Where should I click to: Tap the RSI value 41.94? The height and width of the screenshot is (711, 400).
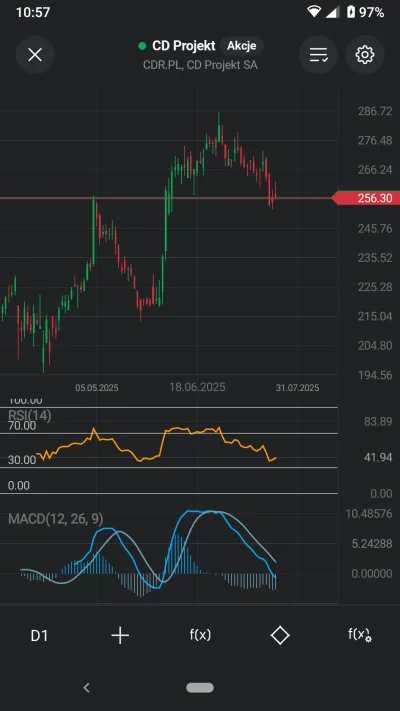click(x=378, y=458)
